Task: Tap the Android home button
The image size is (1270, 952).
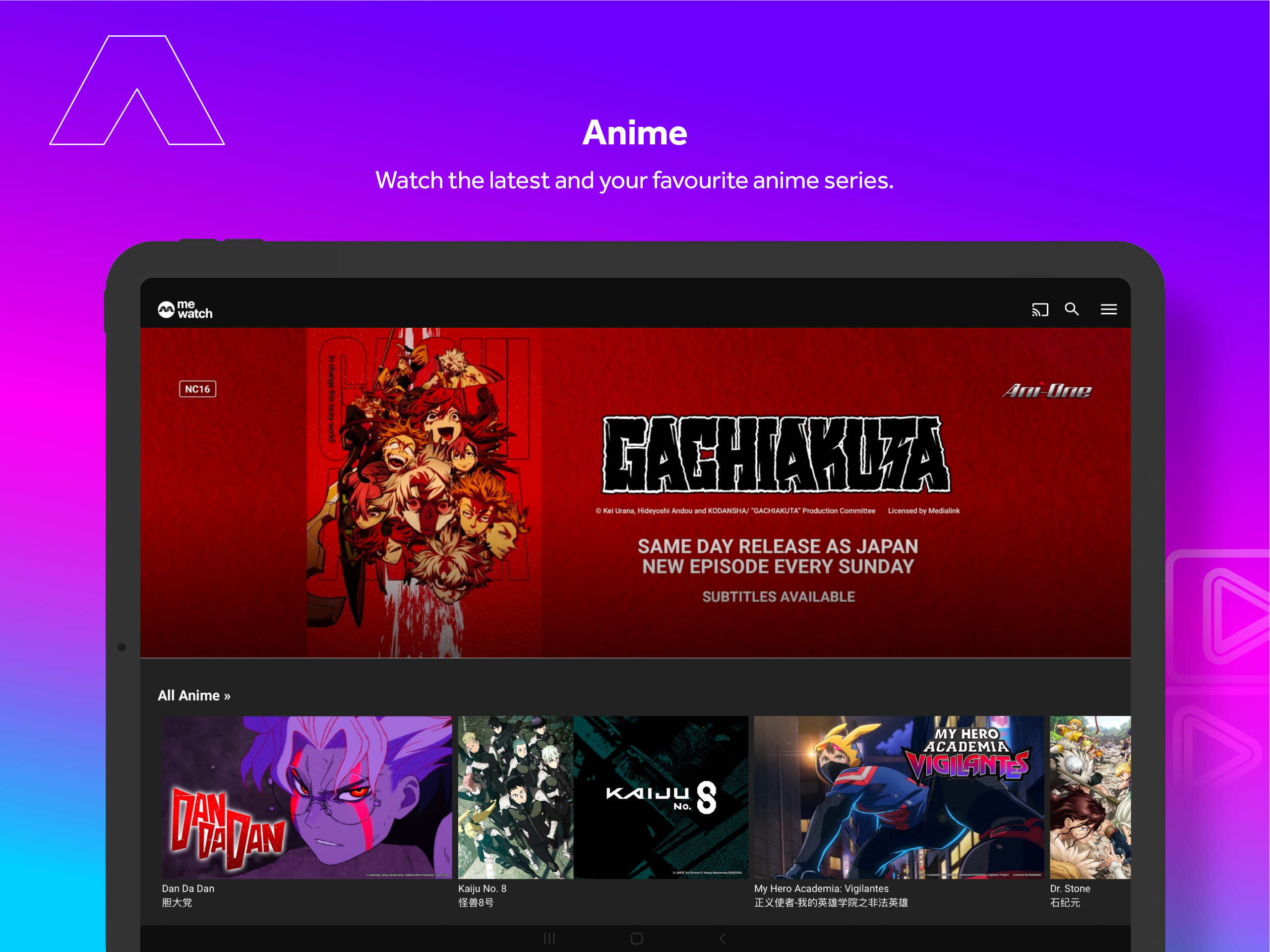Action: pos(636,938)
